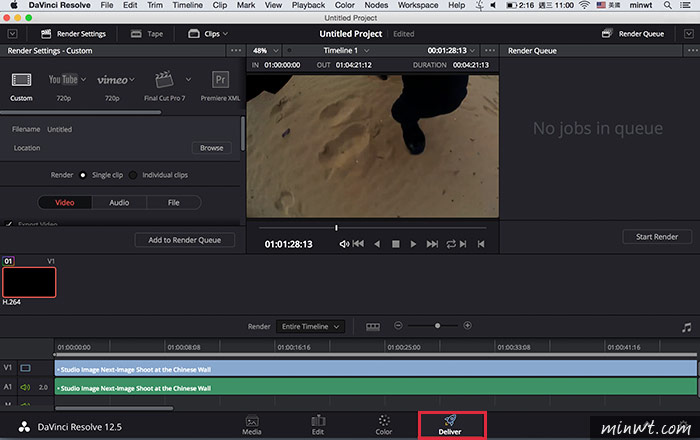
Task: Select the Individual clips render option
Action: point(133,175)
